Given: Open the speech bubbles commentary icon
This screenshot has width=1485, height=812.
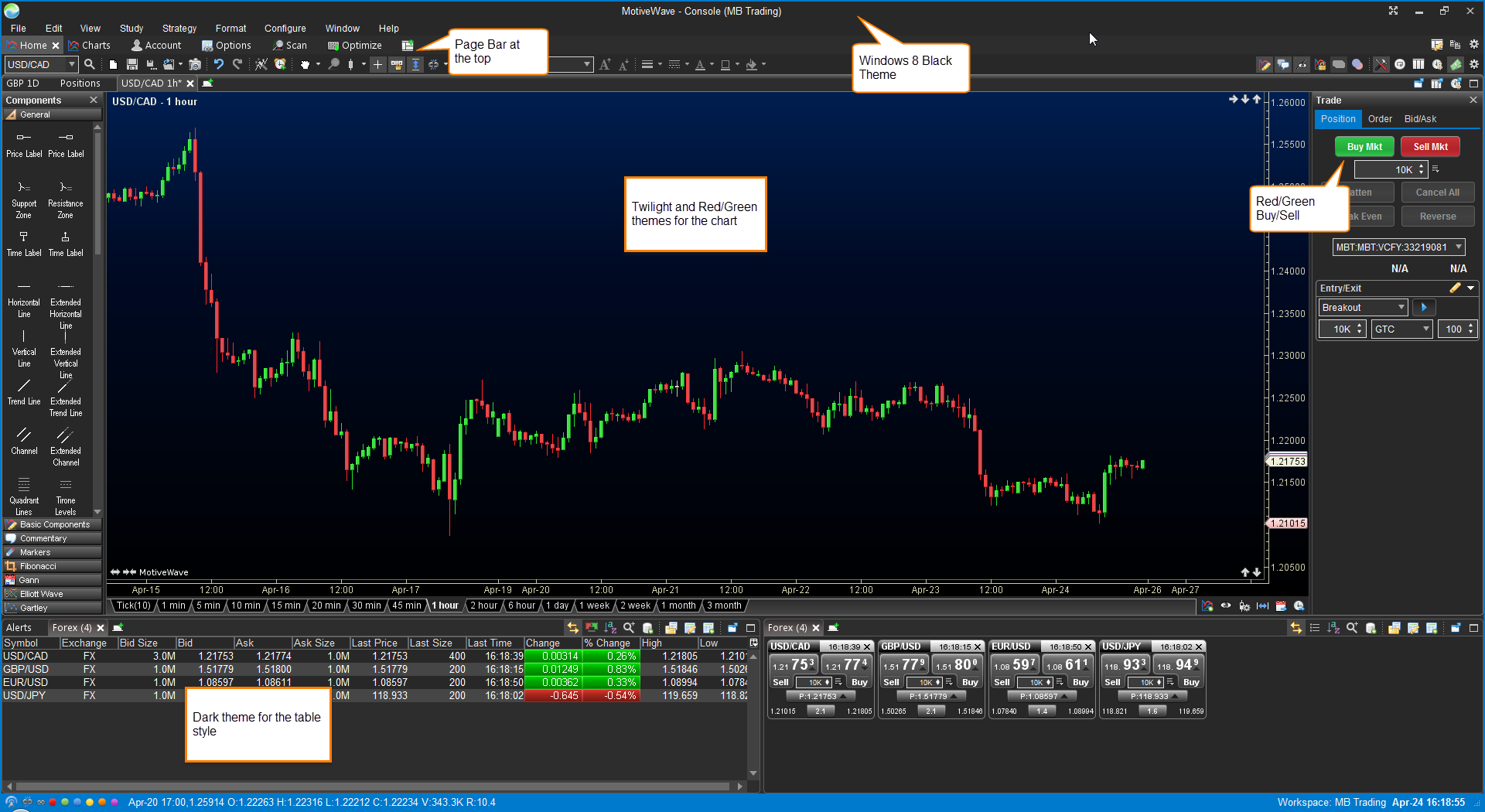Looking at the screenshot, I should tap(1283, 65).
